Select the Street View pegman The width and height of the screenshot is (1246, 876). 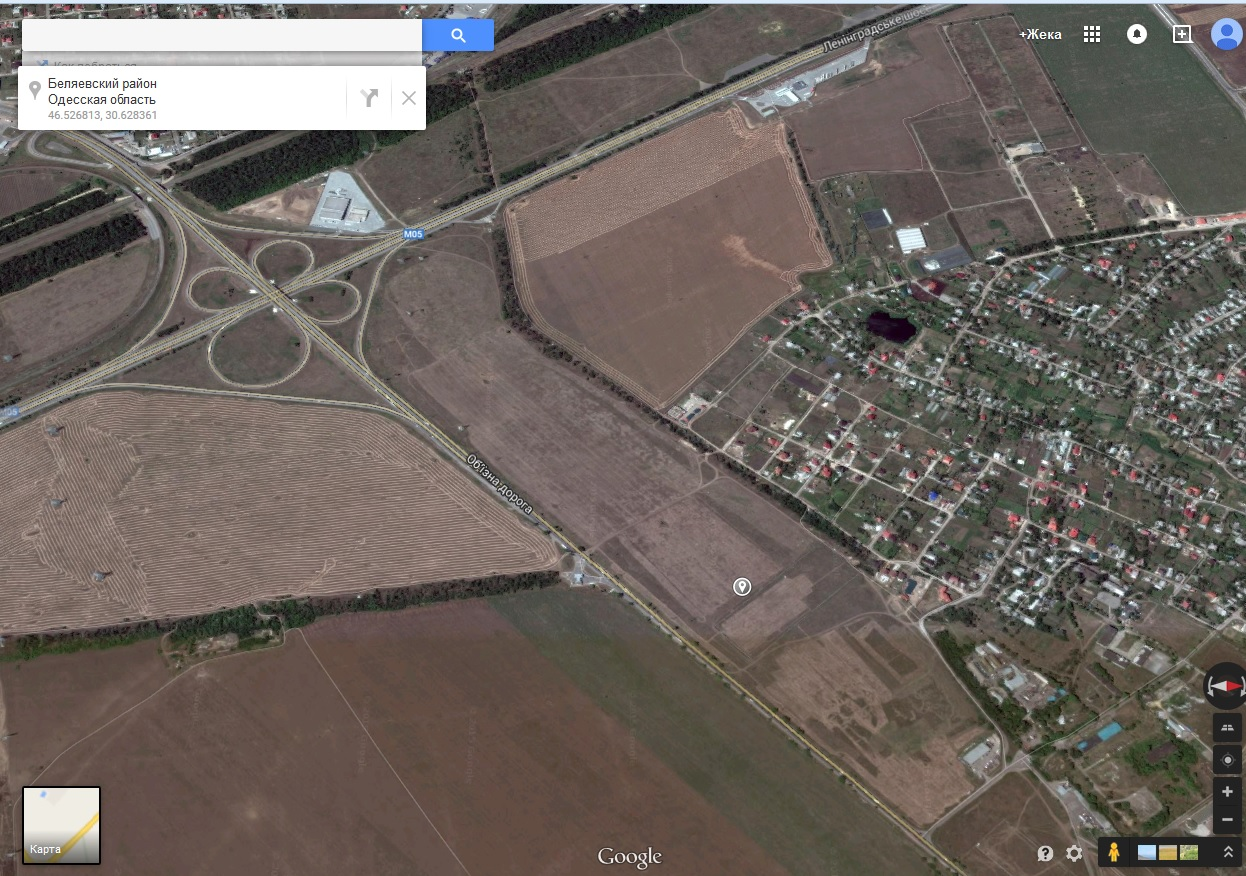1113,852
